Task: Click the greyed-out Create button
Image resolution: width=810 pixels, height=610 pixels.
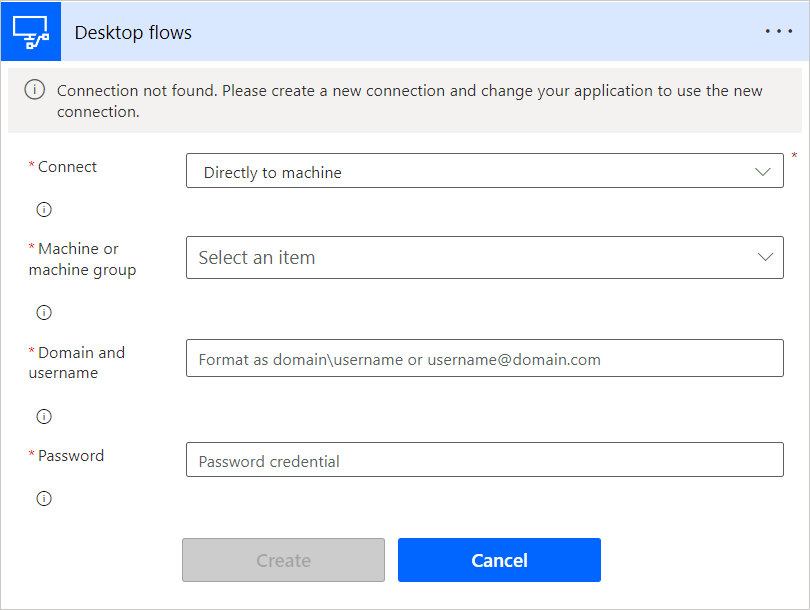Action: point(283,560)
